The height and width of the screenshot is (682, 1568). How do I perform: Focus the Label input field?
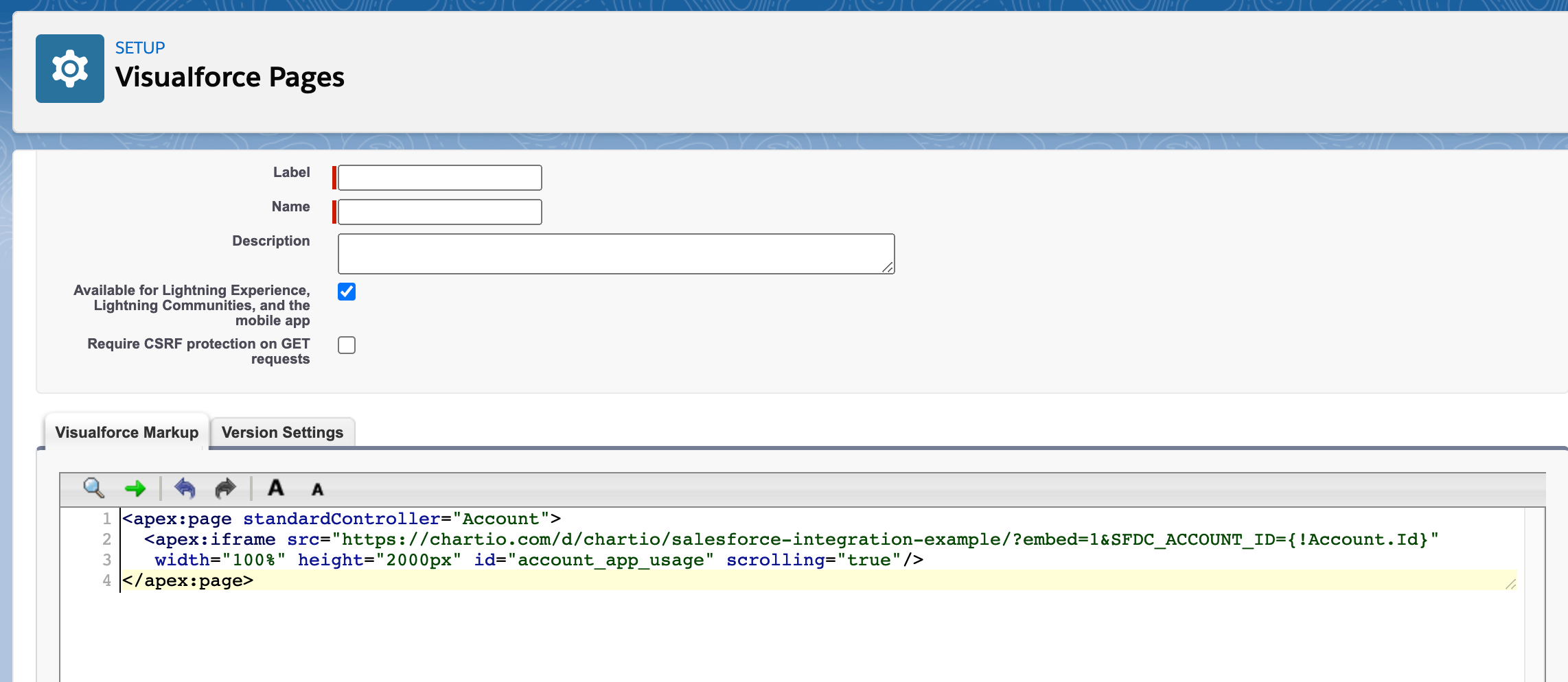click(440, 178)
